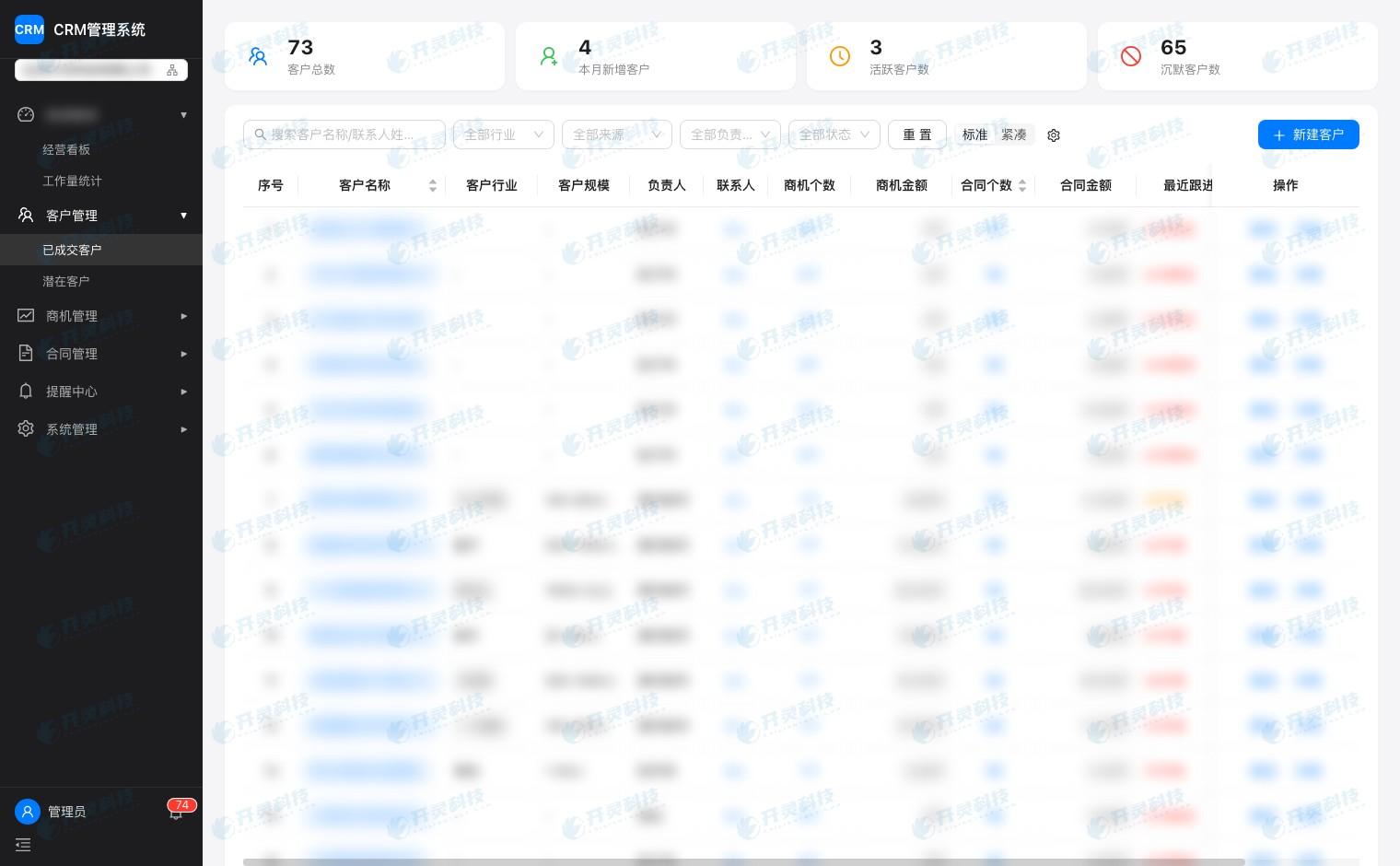This screenshot has height=866, width=1400.
Task: Open 提醒中心 menu
Action: pos(101,391)
